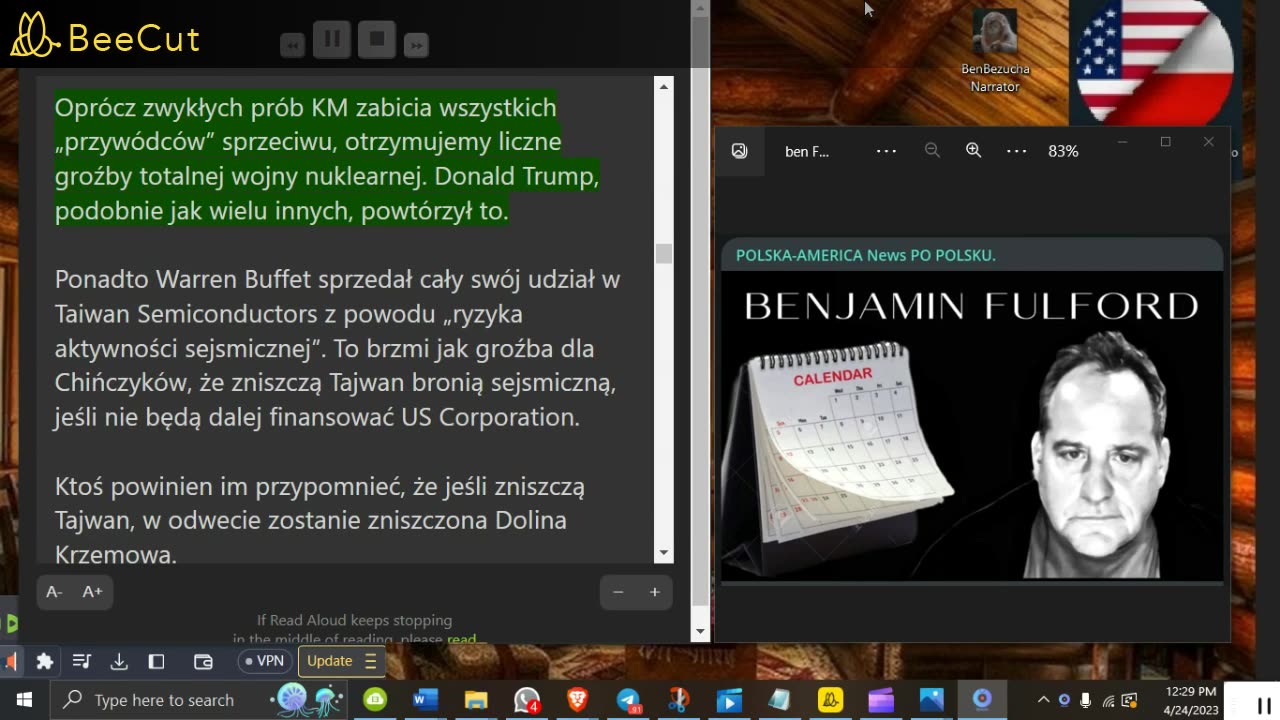1280x720 pixels.
Task: Click the recorder icon in the system tray
Action: click(1064, 700)
